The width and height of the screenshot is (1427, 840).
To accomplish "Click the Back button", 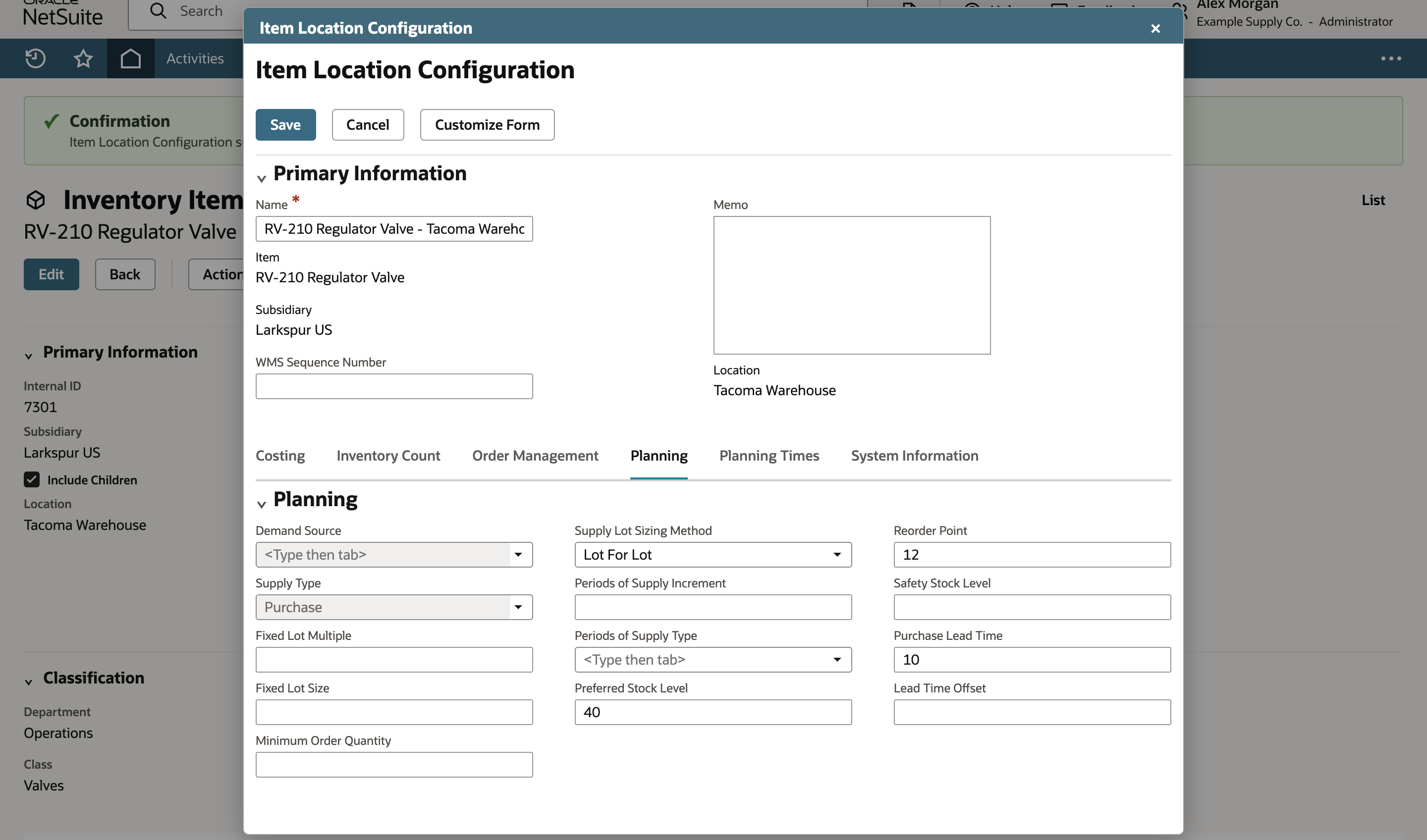I will click(x=124, y=274).
